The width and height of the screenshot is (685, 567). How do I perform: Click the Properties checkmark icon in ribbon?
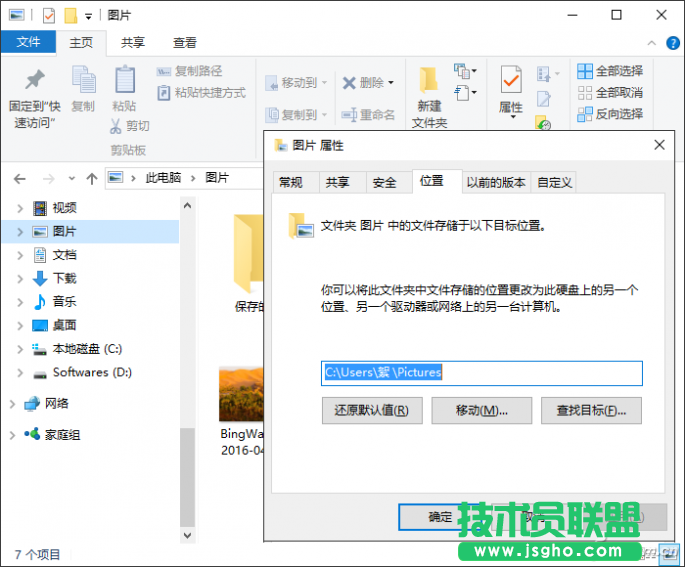coord(511,80)
